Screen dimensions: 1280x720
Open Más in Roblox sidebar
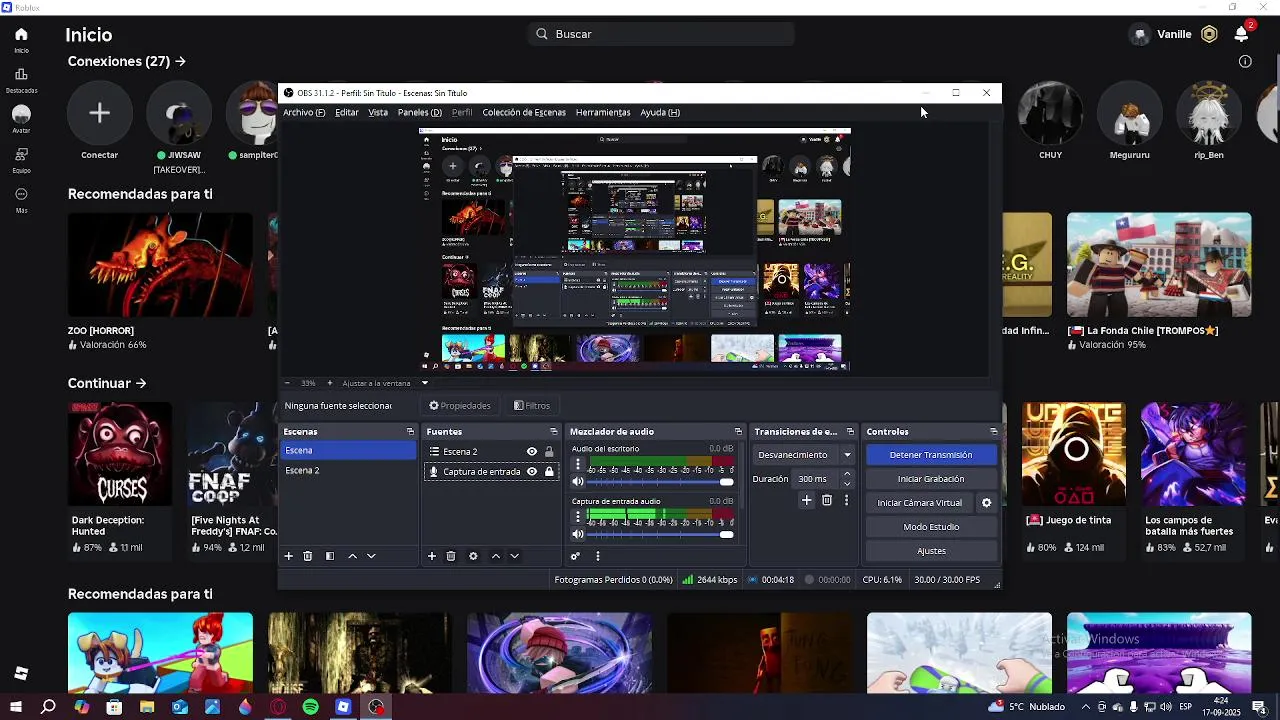21,200
